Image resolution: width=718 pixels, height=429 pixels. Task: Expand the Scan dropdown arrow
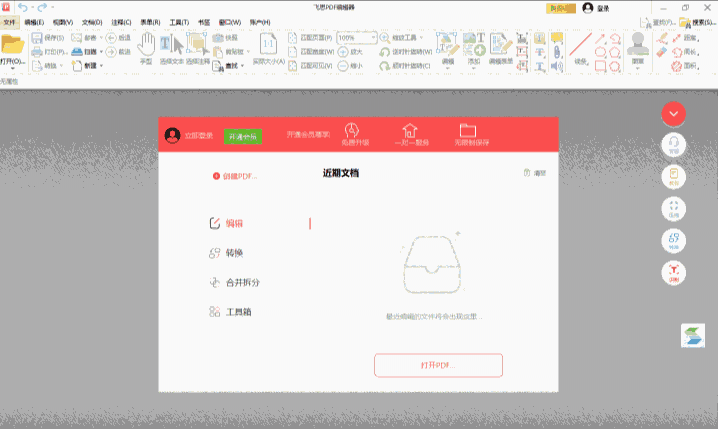101,52
